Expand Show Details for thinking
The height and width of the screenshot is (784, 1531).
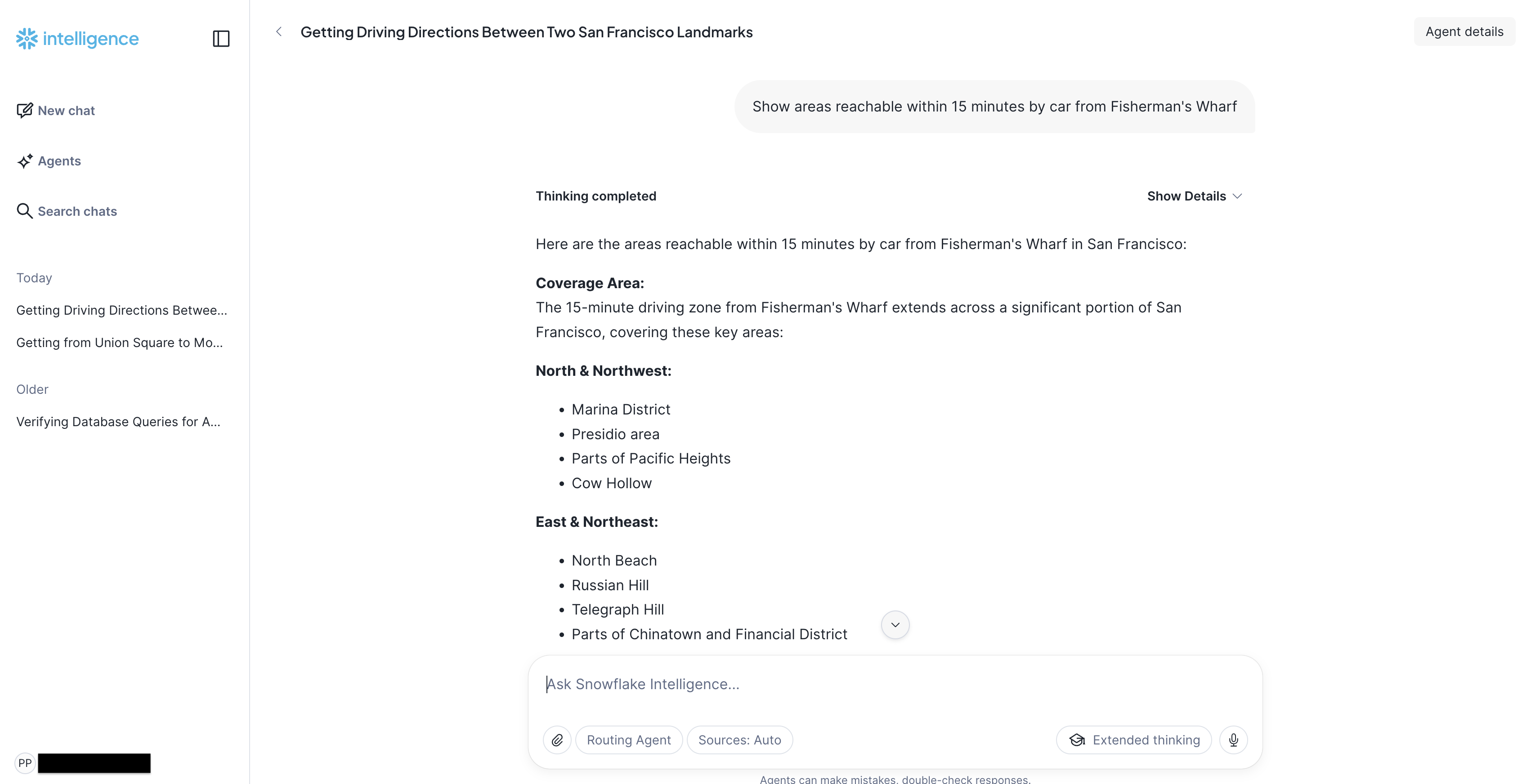tap(1194, 196)
